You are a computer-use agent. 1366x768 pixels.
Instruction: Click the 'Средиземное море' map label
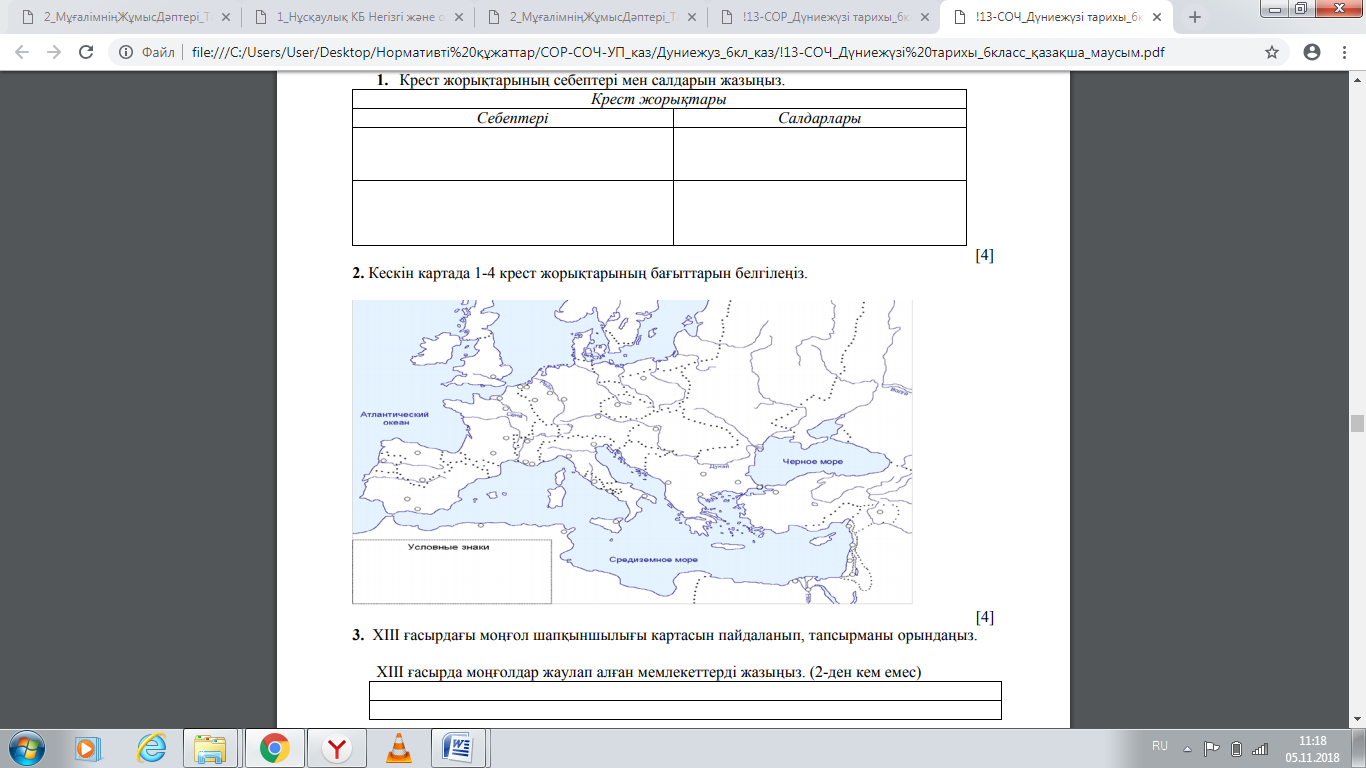[x=656, y=560]
